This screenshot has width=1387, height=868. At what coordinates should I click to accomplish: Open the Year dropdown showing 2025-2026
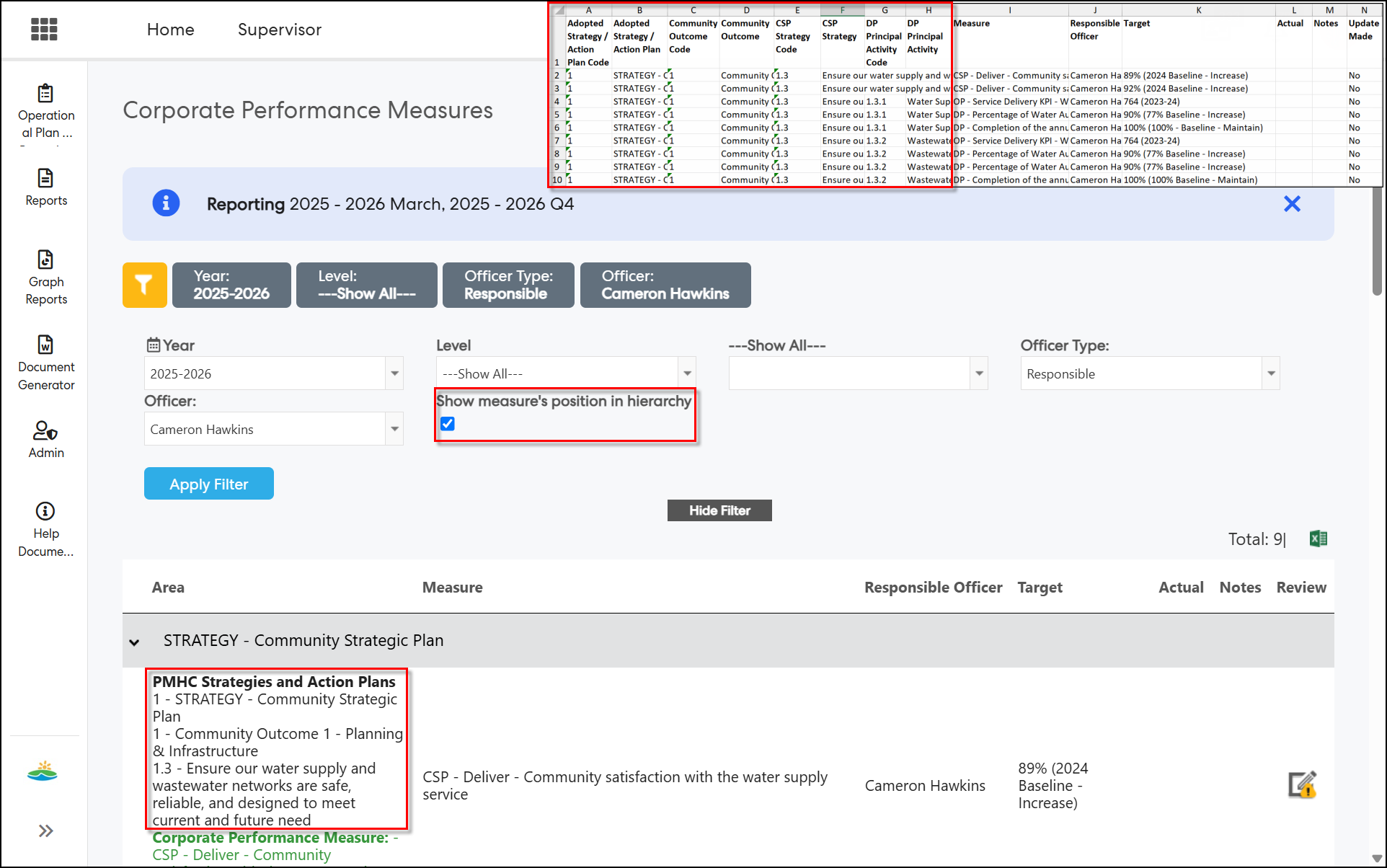274,373
